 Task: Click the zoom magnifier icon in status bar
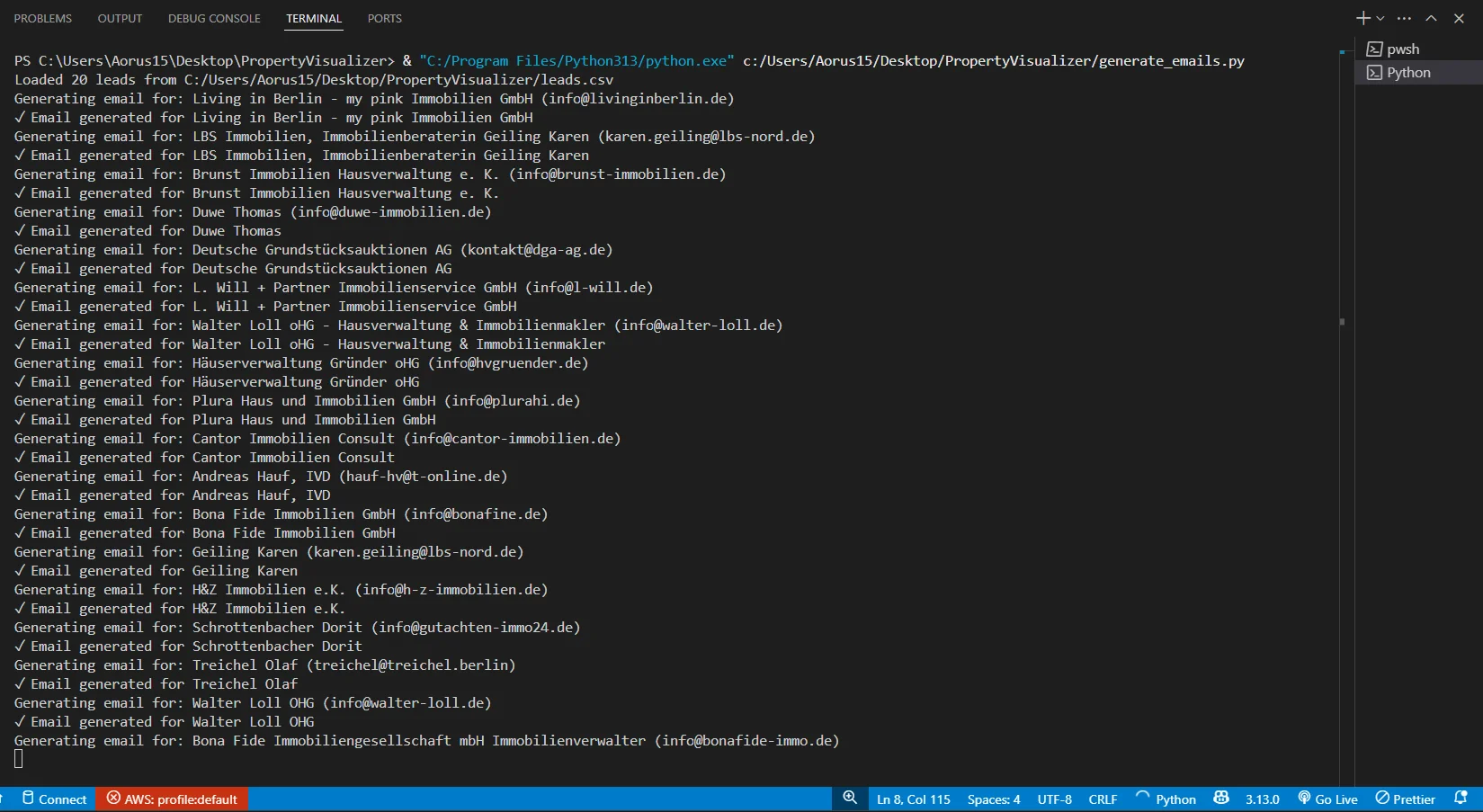[850, 799]
